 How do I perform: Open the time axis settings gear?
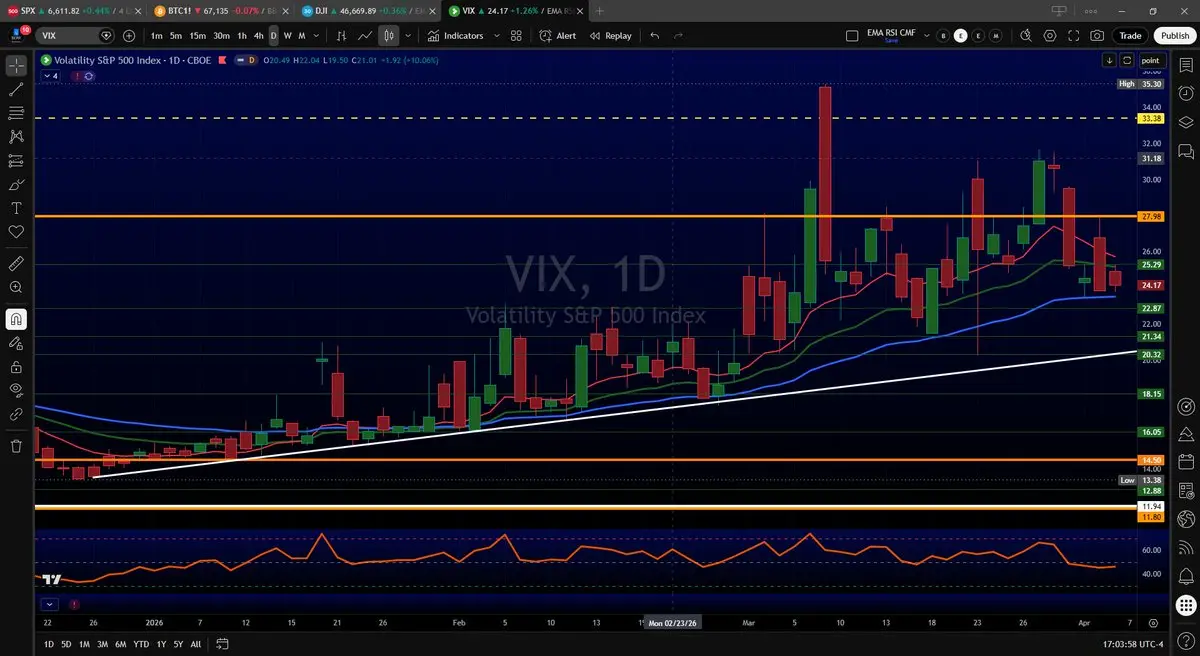(x=1153, y=621)
